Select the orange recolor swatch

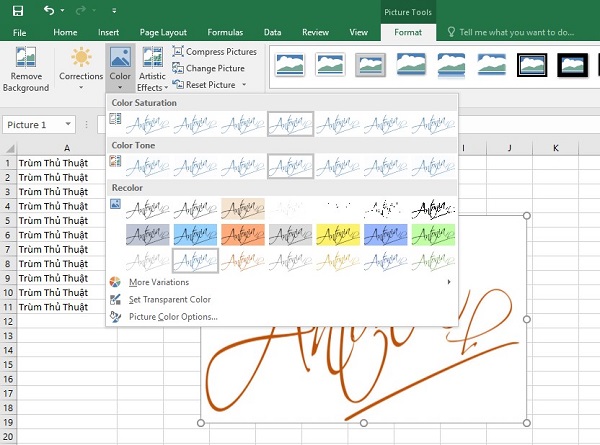243,235
